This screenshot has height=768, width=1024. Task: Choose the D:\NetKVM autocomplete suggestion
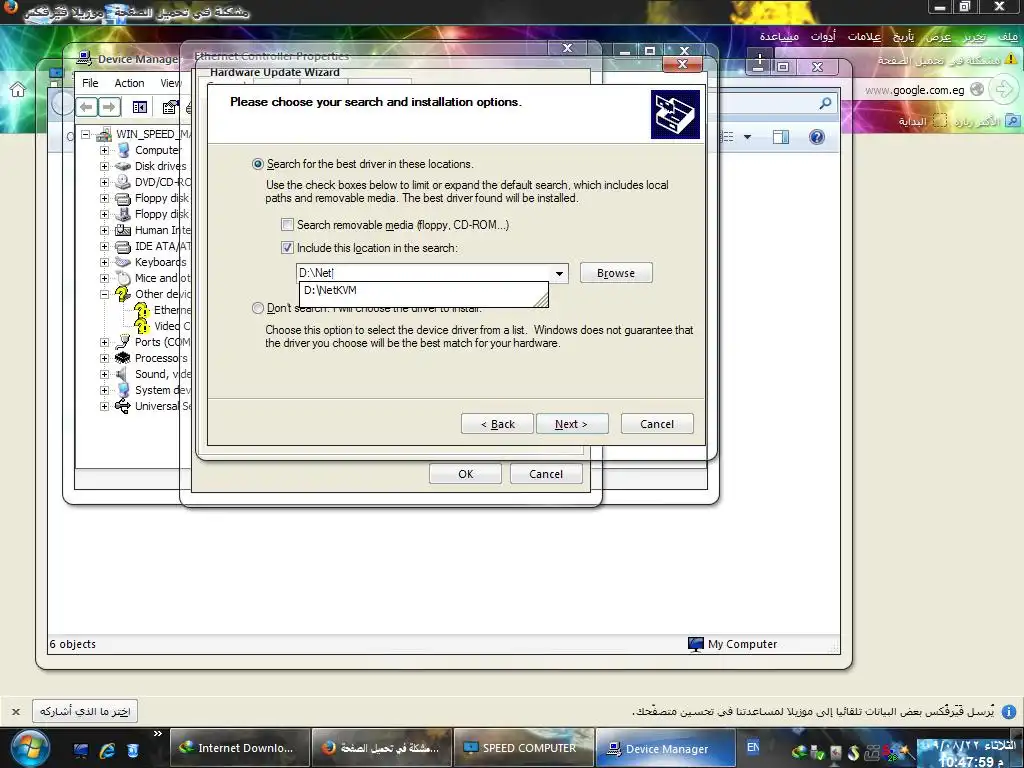coord(423,291)
